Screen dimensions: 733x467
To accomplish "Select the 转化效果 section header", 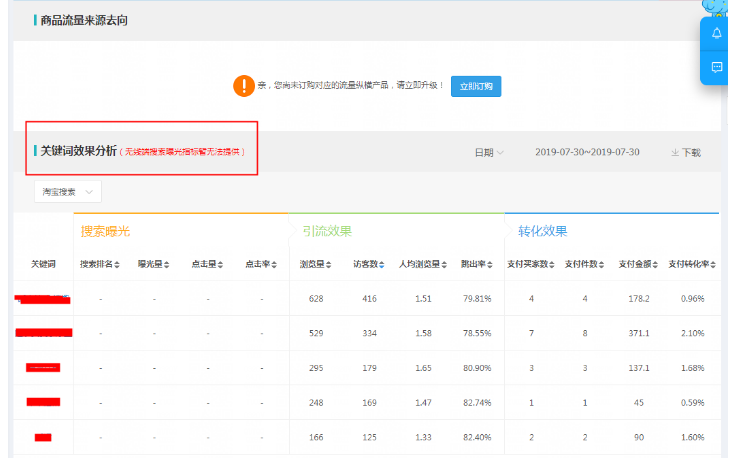I will click(542, 231).
